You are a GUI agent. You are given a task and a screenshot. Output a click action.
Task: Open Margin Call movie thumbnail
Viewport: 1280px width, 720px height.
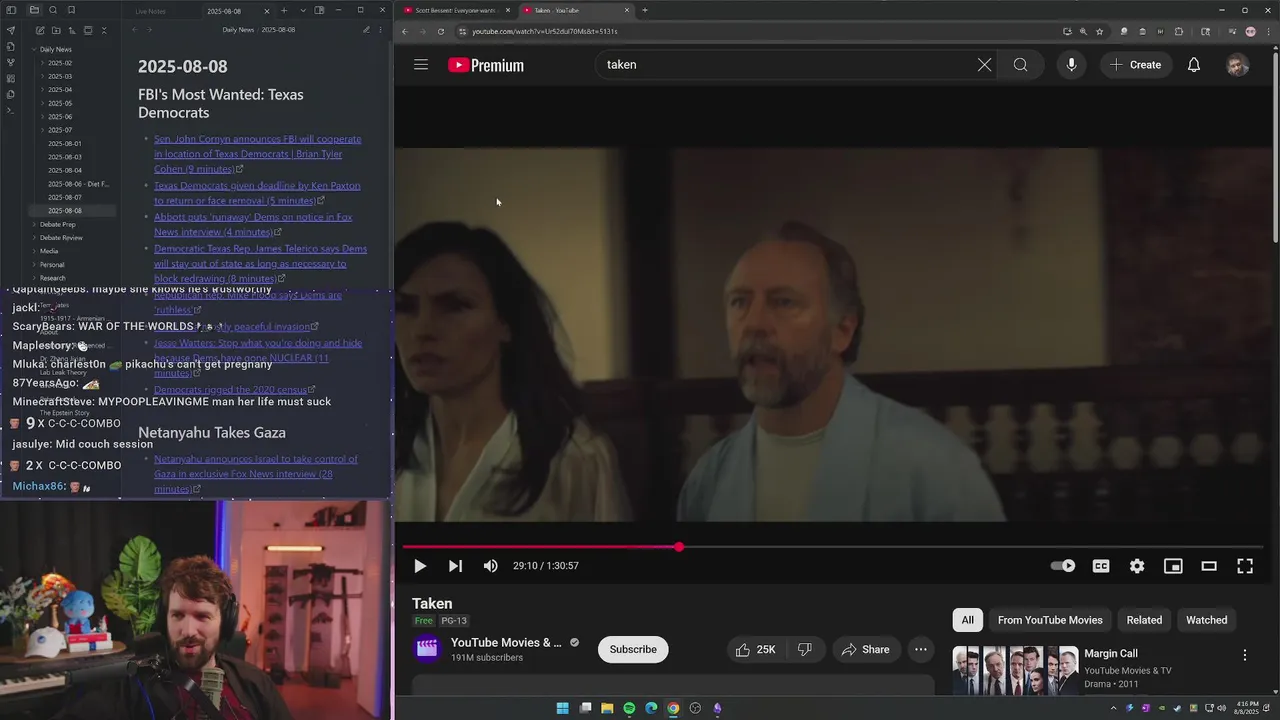pyautogui.click(x=1015, y=671)
